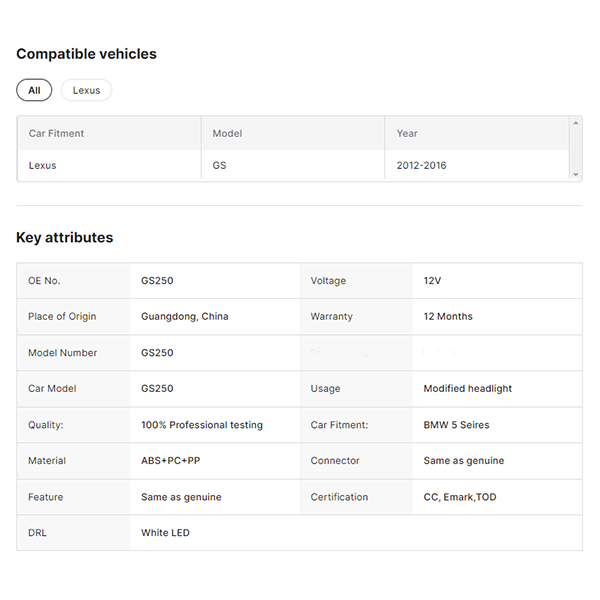The image size is (600, 600).
Task: Click the OE No. value GS250
Action: click(x=157, y=281)
